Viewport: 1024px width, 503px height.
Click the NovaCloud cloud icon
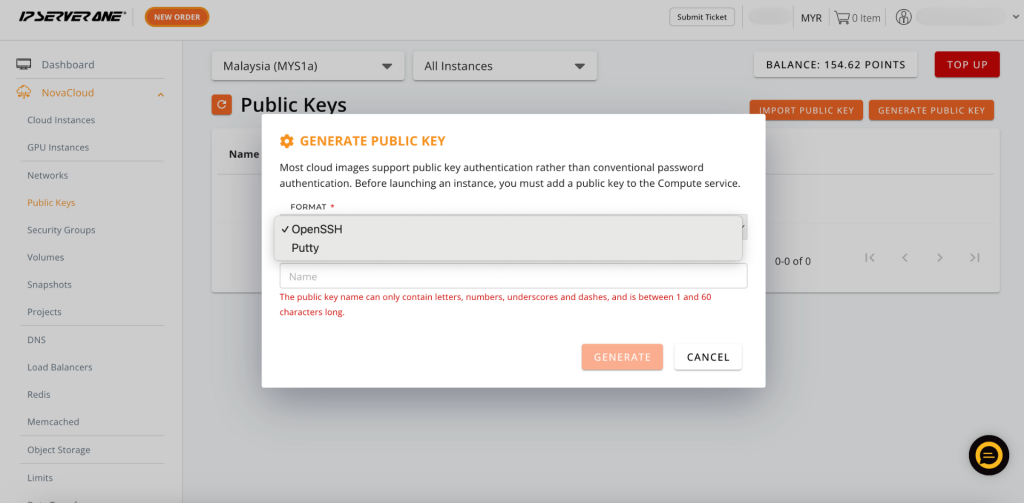tap(24, 93)
